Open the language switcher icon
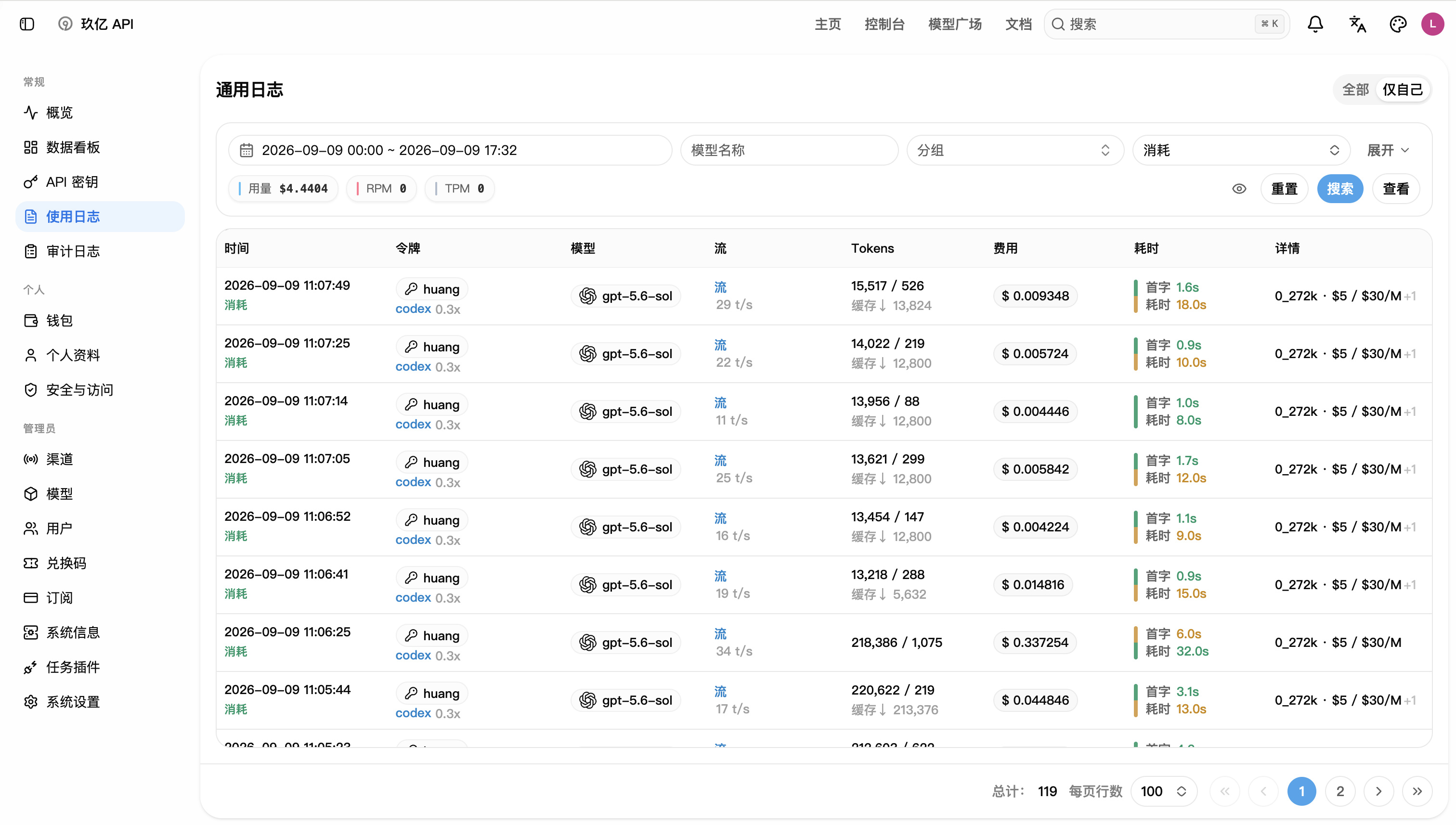 pos(1357,24)
